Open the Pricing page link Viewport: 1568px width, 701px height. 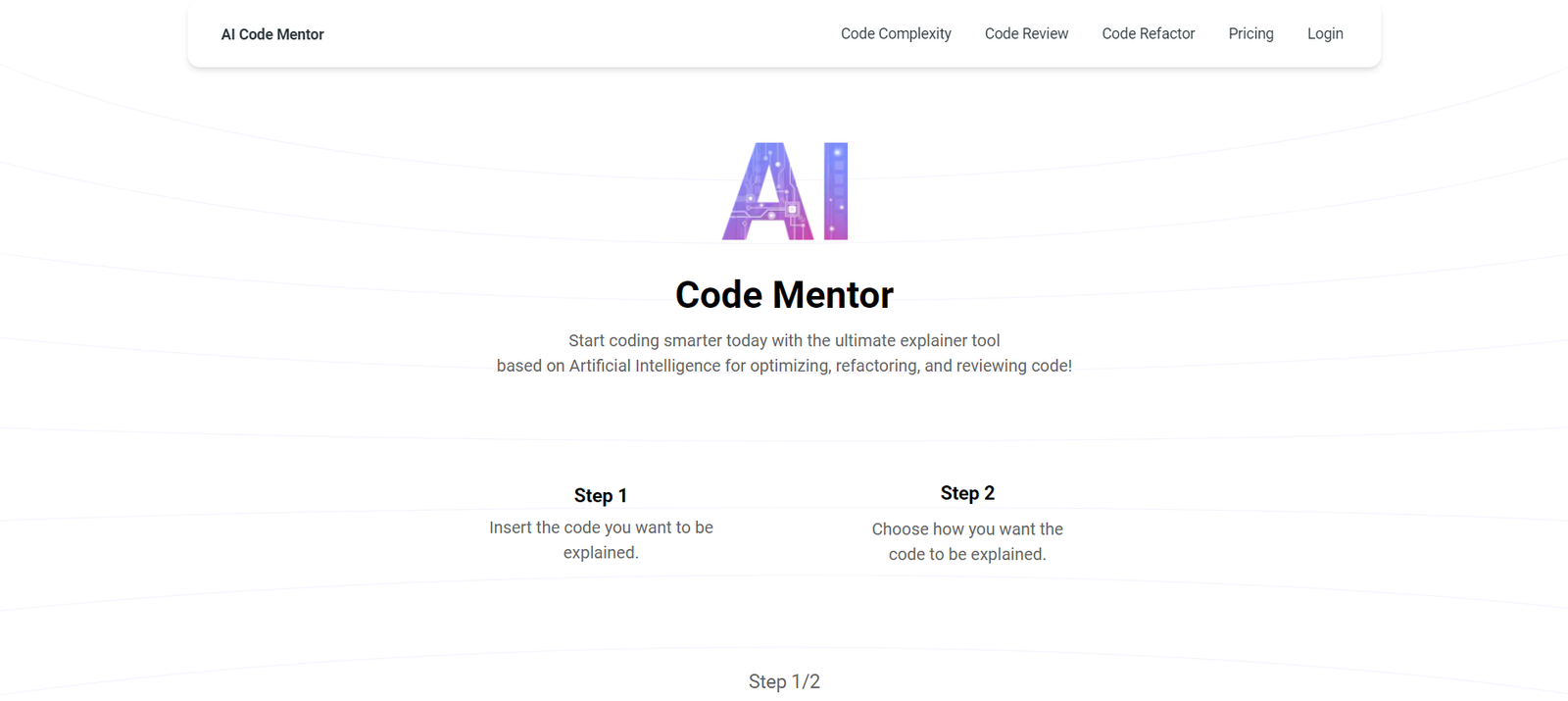1250,33
